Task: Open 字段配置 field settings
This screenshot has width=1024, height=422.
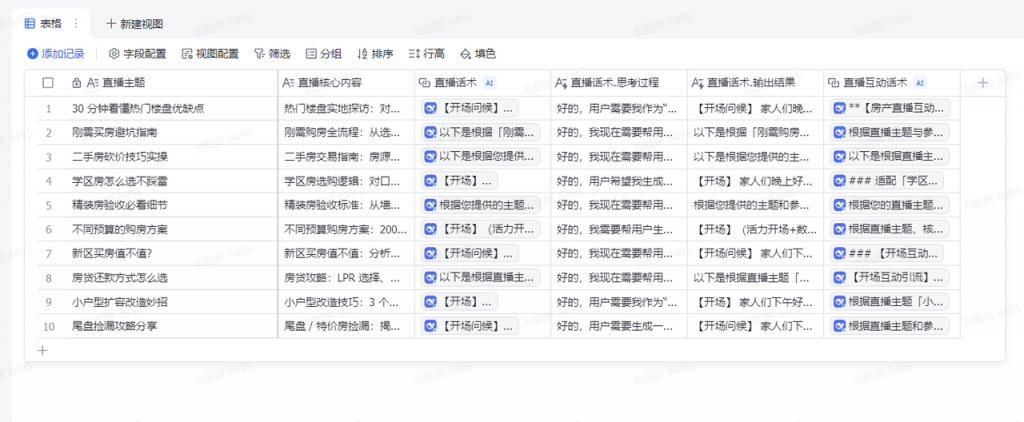Action: tap(137, 54)
